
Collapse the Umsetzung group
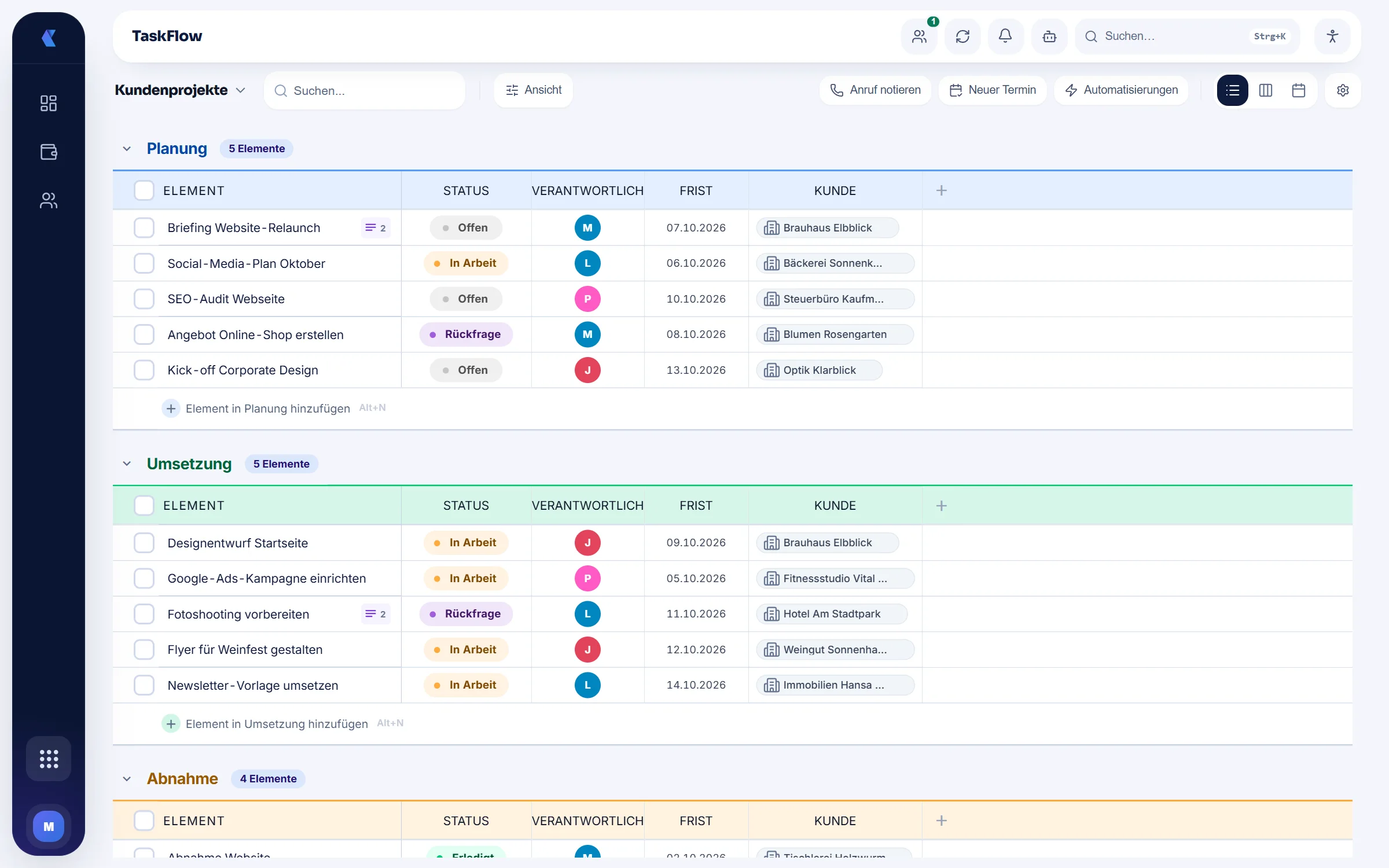pyautogui.click(x=127, y=464)
